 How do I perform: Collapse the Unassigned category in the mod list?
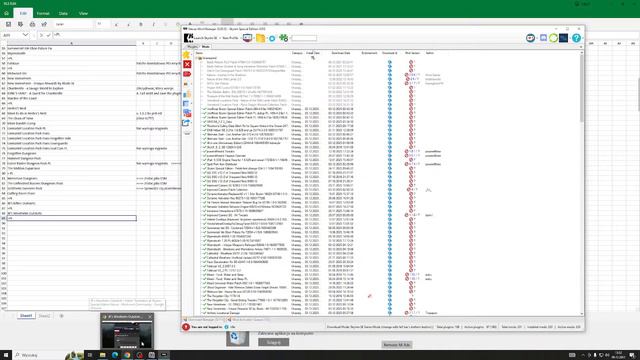(197, 58)
